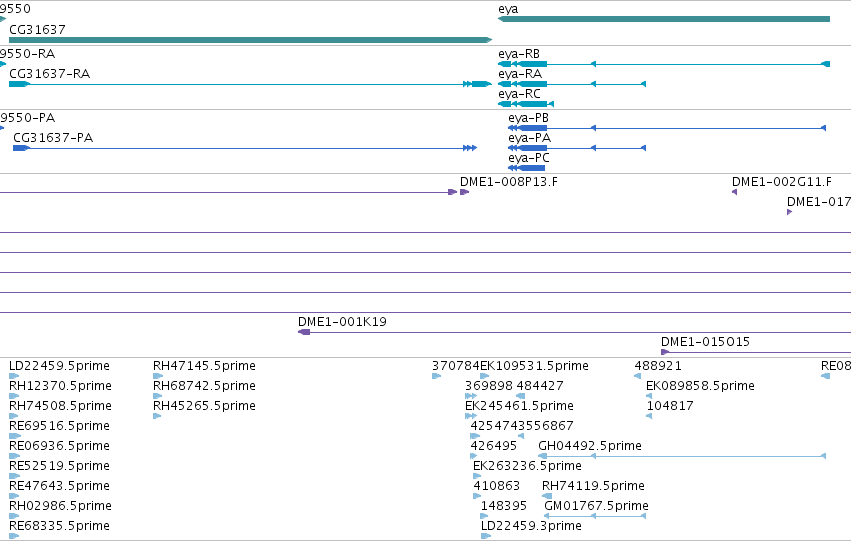Click the EK109531.5prime EST label
The image size is (851, 541).
535,366
